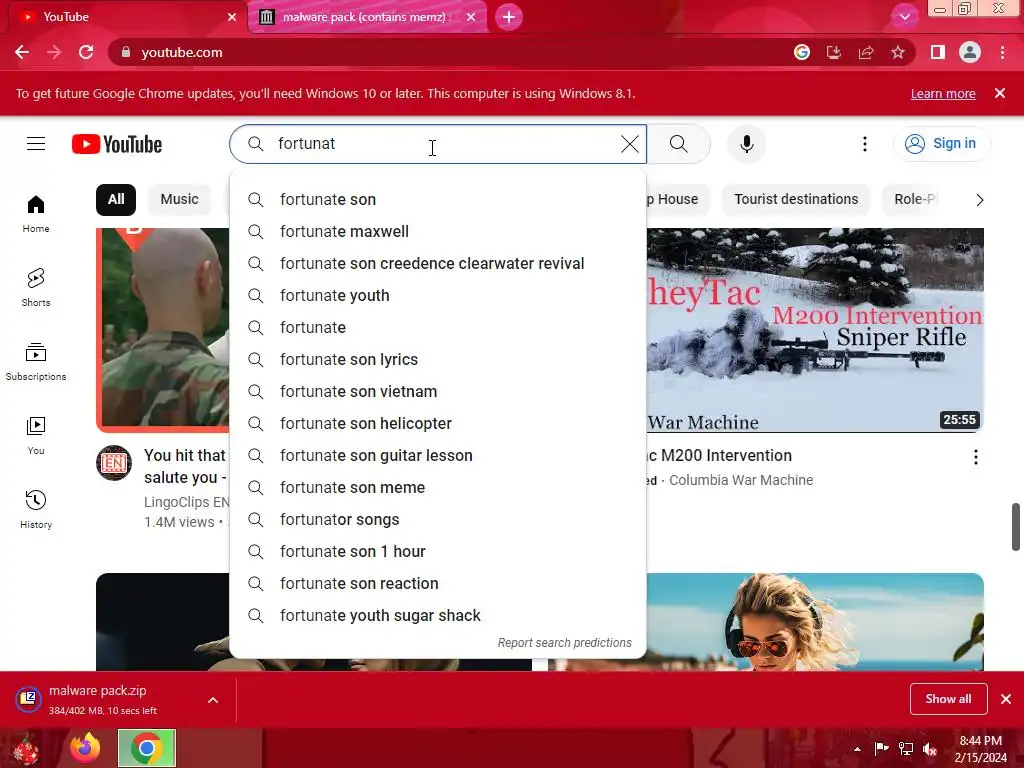
Task: Choose suggestion 'fortunate son meme'
Action: (438, 487)
